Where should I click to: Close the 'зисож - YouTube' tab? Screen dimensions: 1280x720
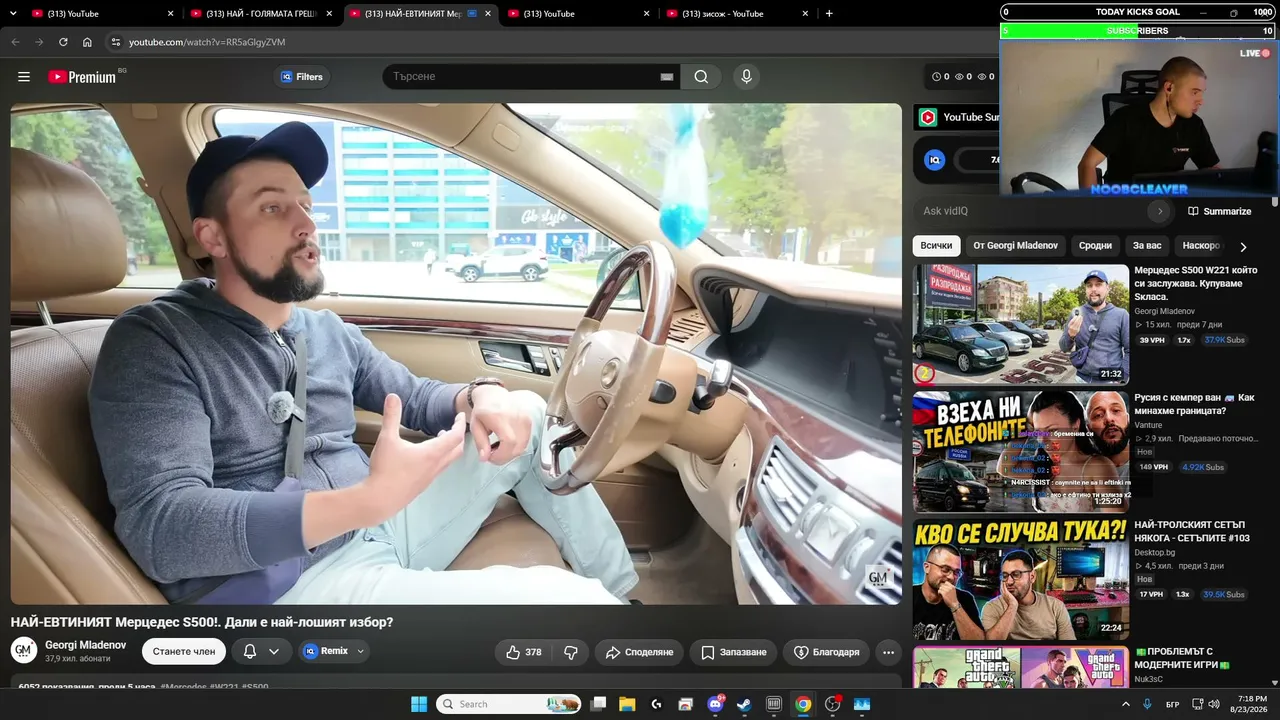click(806, 14)
